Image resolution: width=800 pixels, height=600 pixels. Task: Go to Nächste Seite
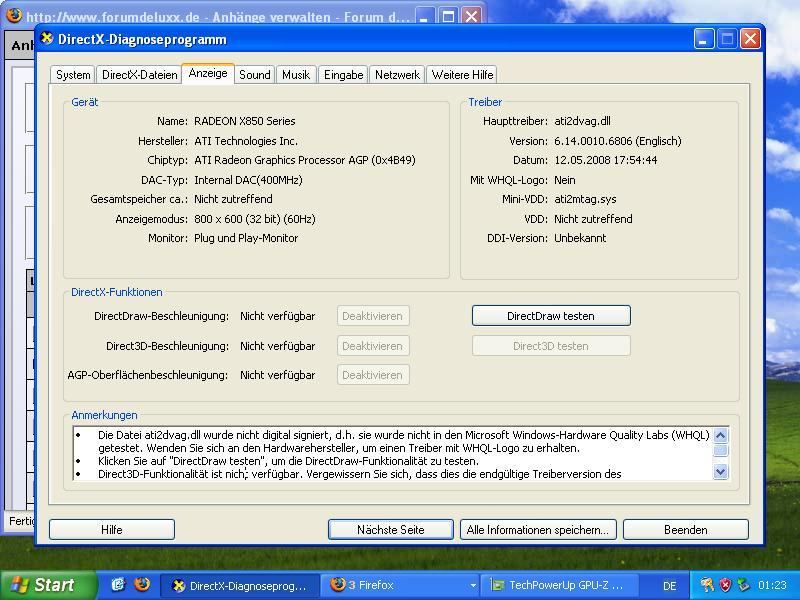(x=390, y=530)
